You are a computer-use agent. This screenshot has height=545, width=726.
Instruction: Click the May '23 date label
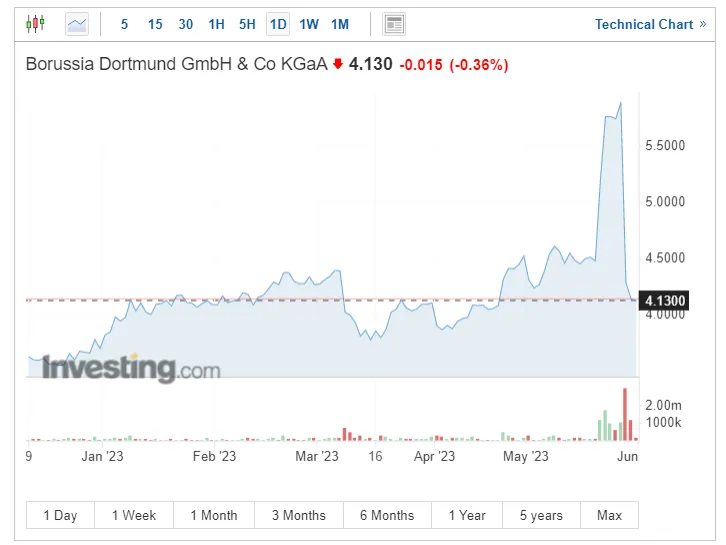pos(526,456)
